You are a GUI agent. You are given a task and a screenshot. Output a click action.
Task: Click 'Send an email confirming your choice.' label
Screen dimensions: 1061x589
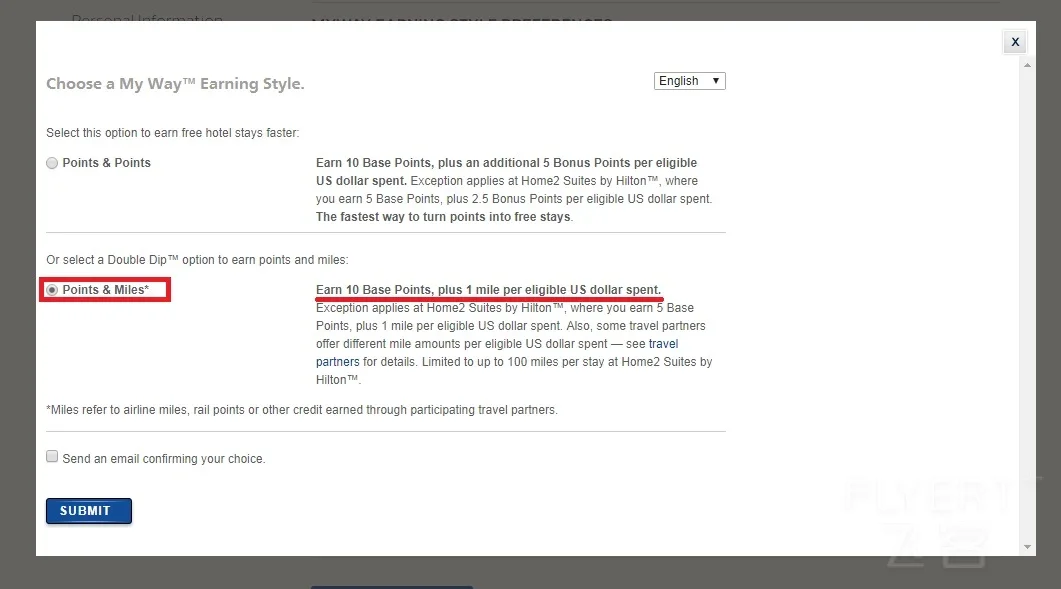[164, 459]
